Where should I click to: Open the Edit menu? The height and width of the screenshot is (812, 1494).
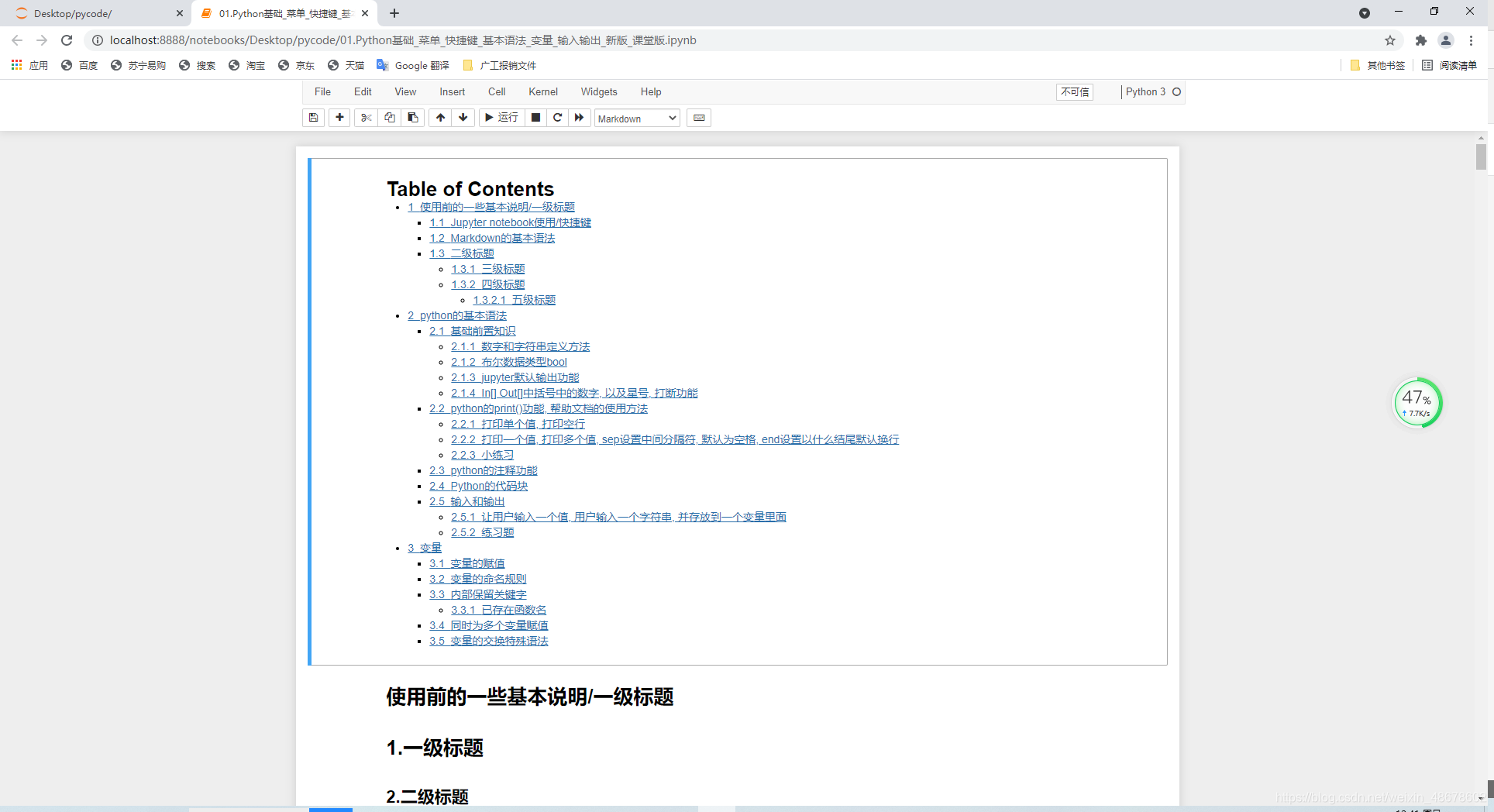pyautogui.click(x=363, y=91)
